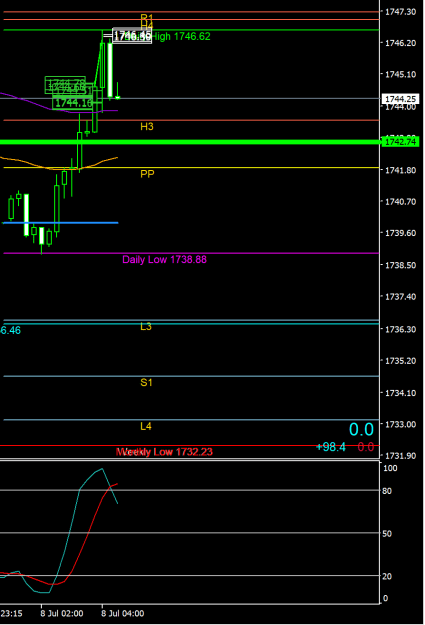Click the 1747.30 value on the price scale
Screen dimensions: 425x625
pyautogui.click(x=400, y=12)
